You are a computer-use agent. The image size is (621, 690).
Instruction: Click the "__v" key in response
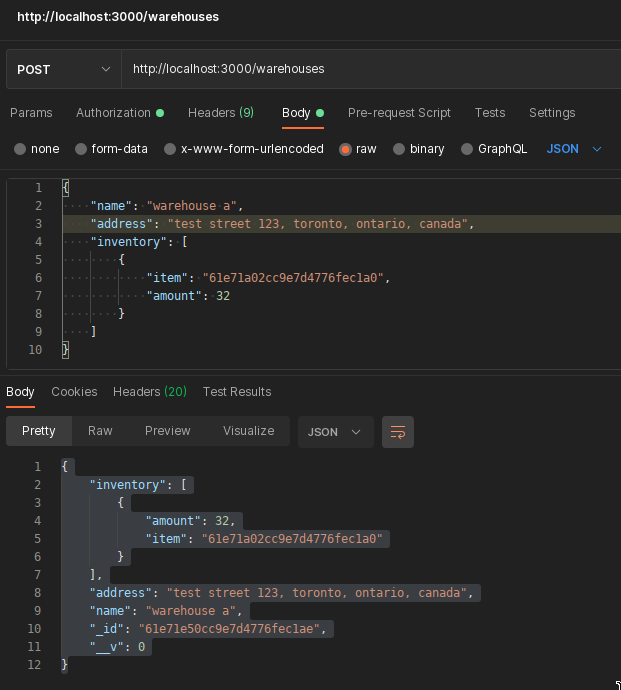tap(107, 647)
